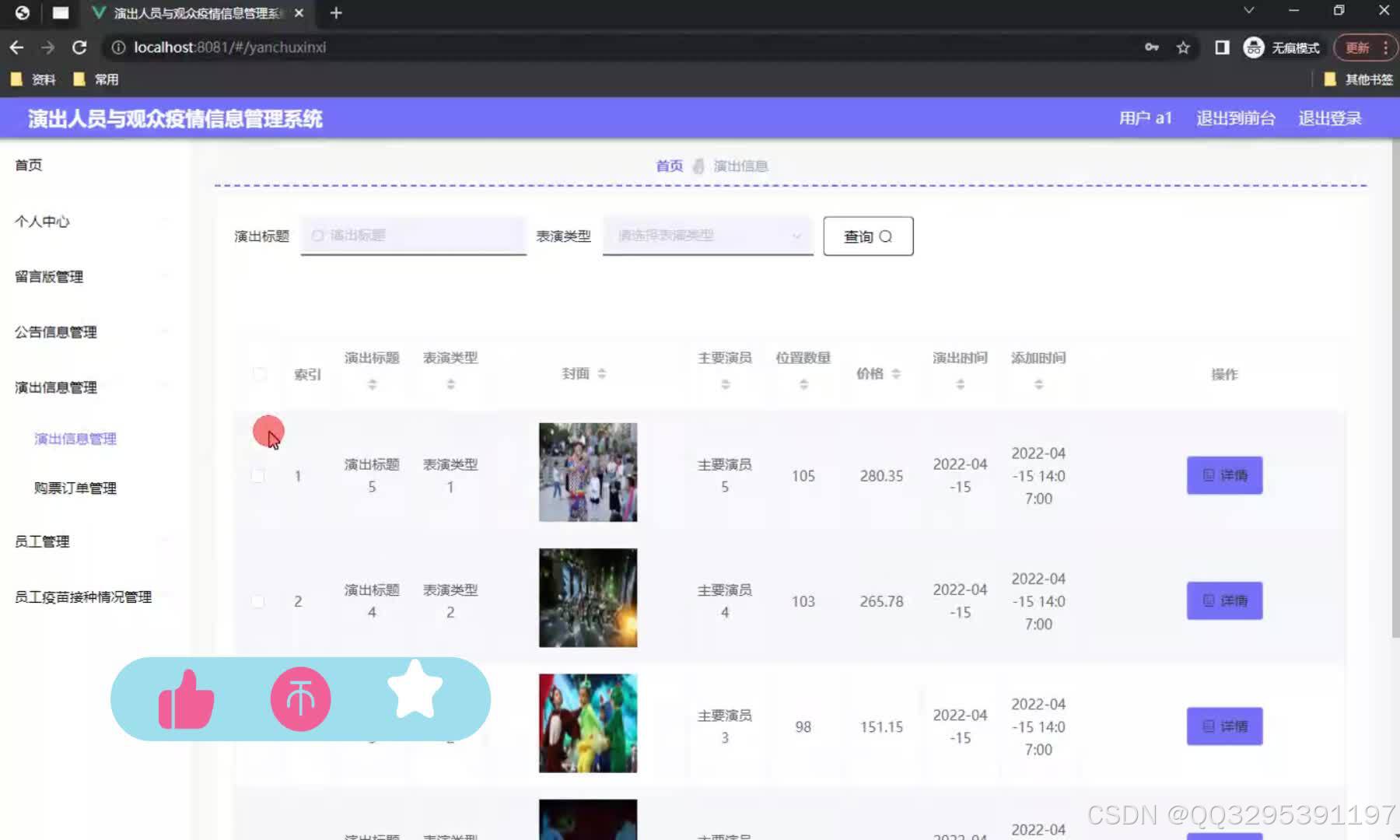Click the browser forward arrow

48,47
